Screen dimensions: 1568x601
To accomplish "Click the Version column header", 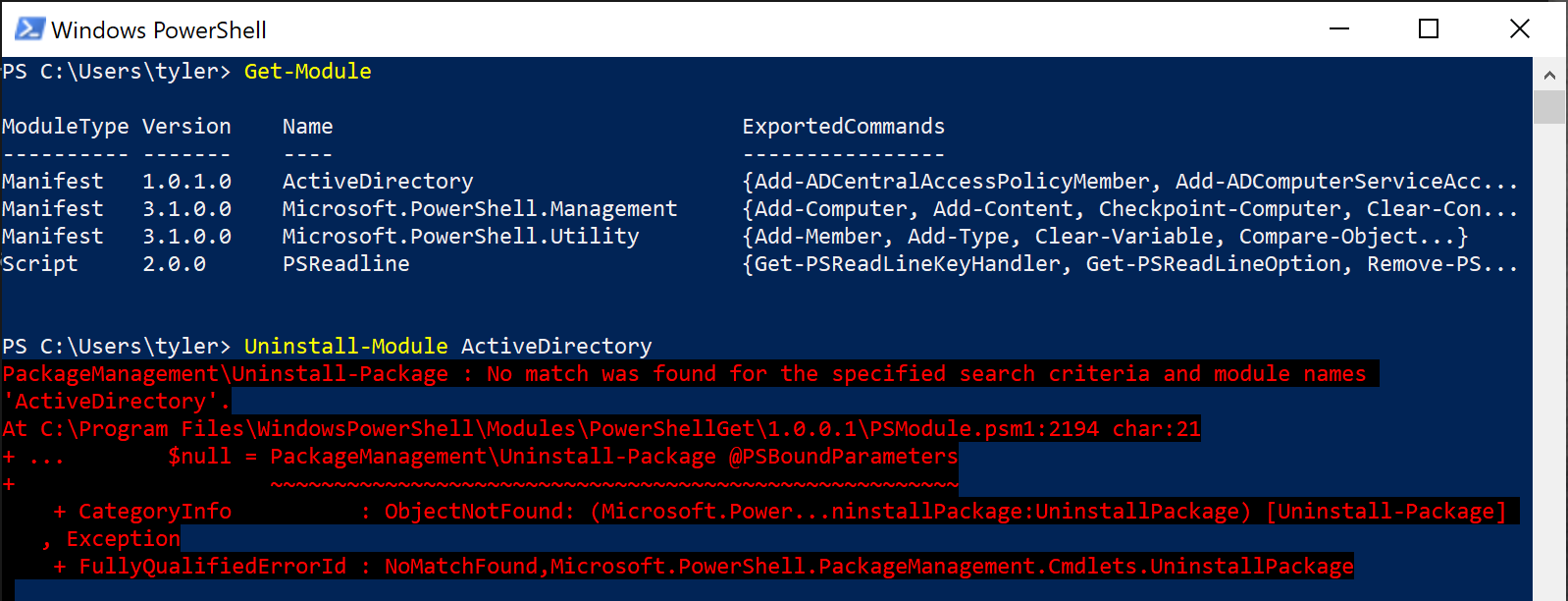I will click(186, 125).
